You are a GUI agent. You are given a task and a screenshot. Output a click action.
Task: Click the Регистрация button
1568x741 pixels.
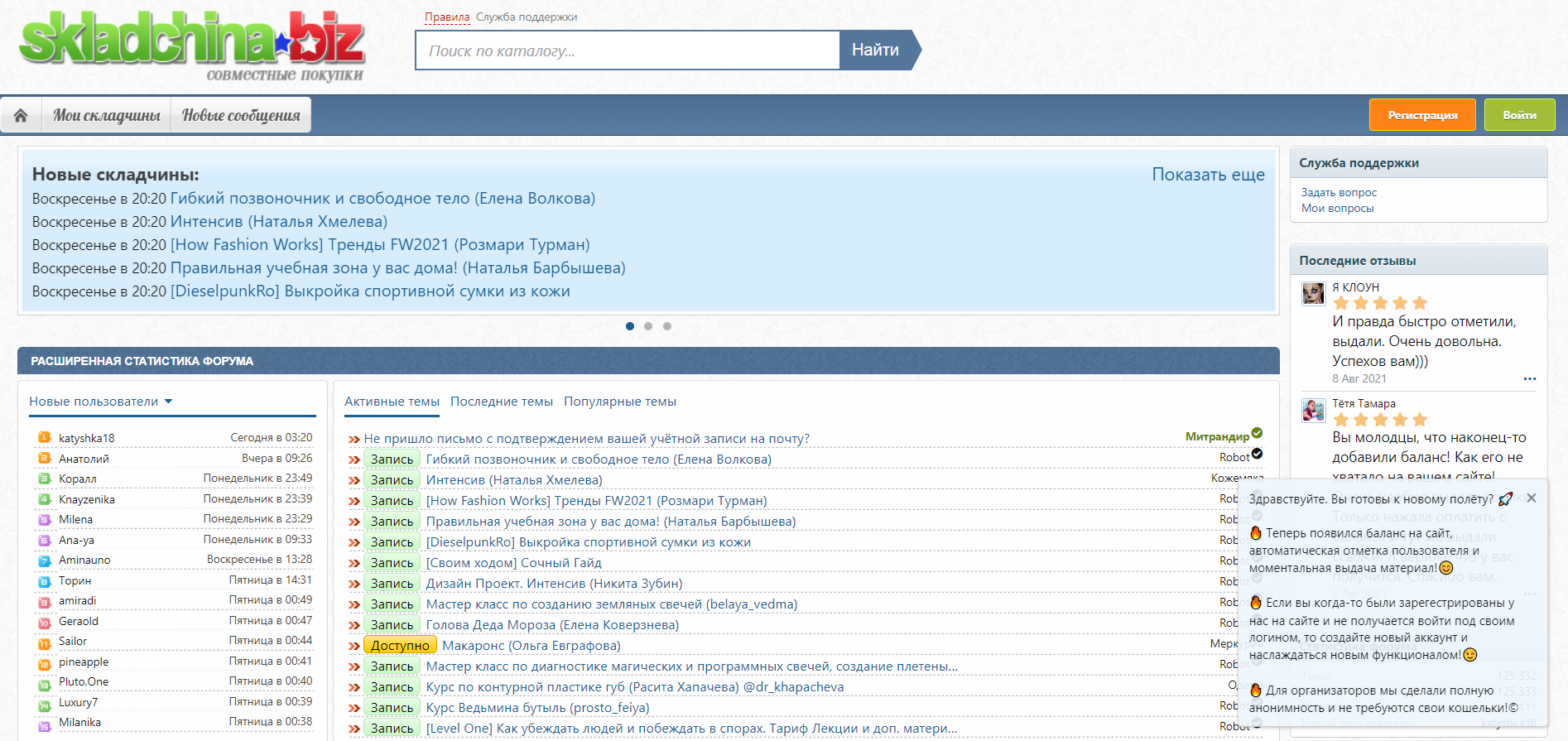(1421, 115)
